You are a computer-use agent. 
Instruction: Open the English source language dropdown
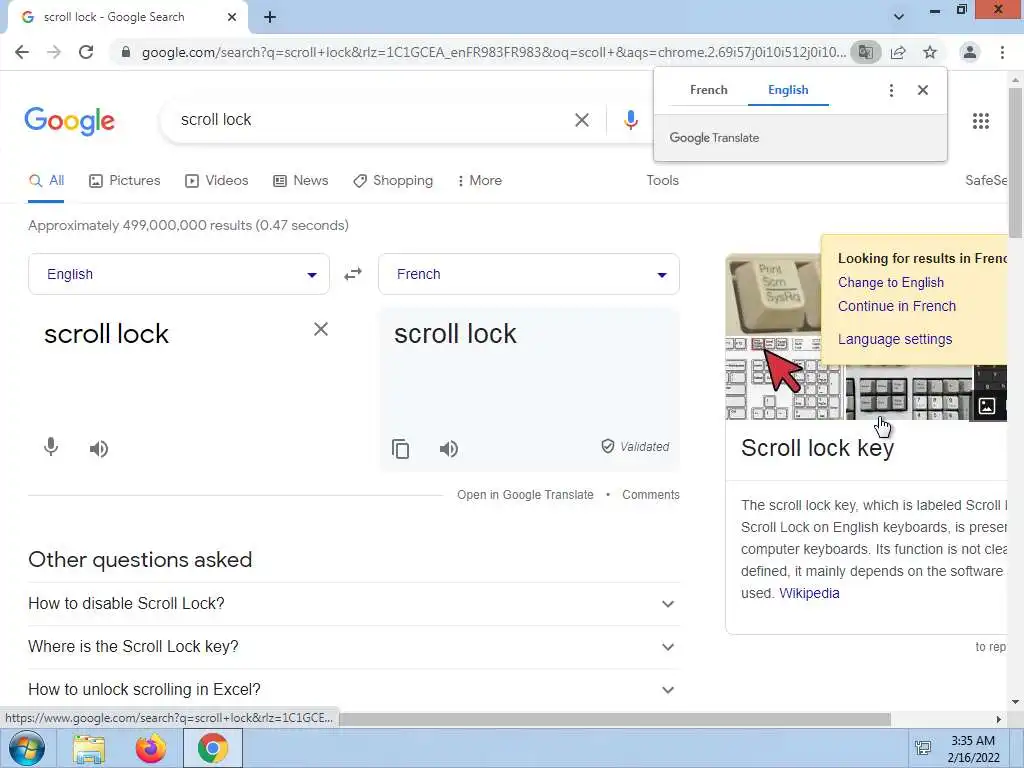pos(179,274)
